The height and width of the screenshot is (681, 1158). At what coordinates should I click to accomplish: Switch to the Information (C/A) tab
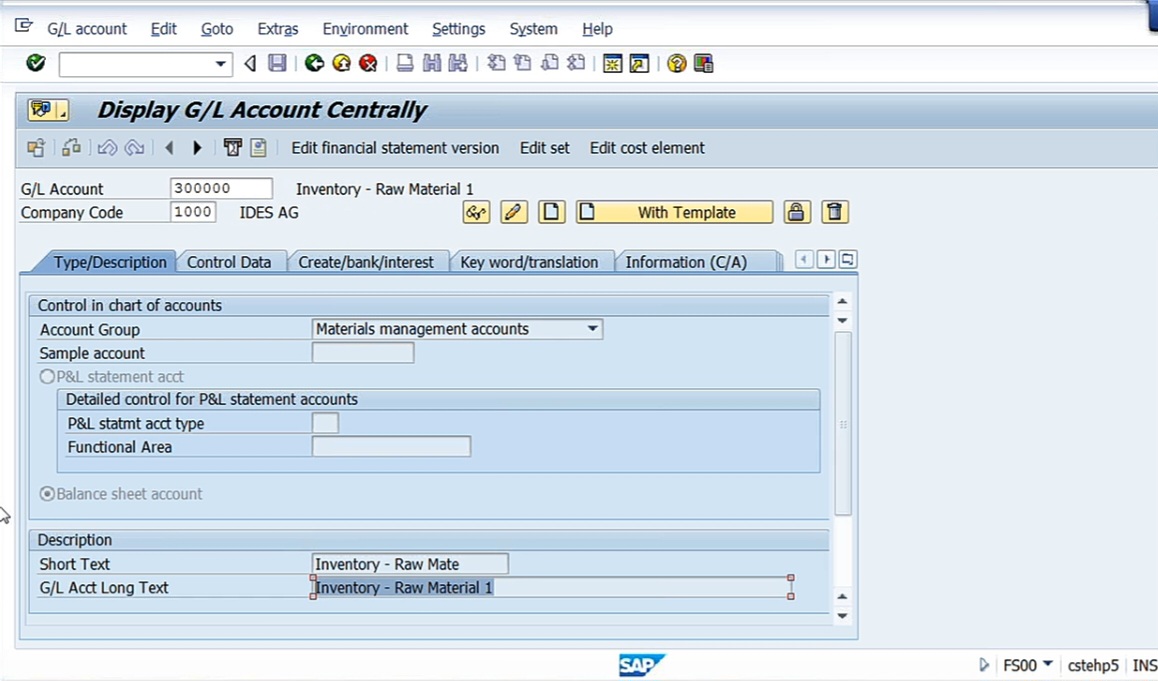click(x=686, y=262)
